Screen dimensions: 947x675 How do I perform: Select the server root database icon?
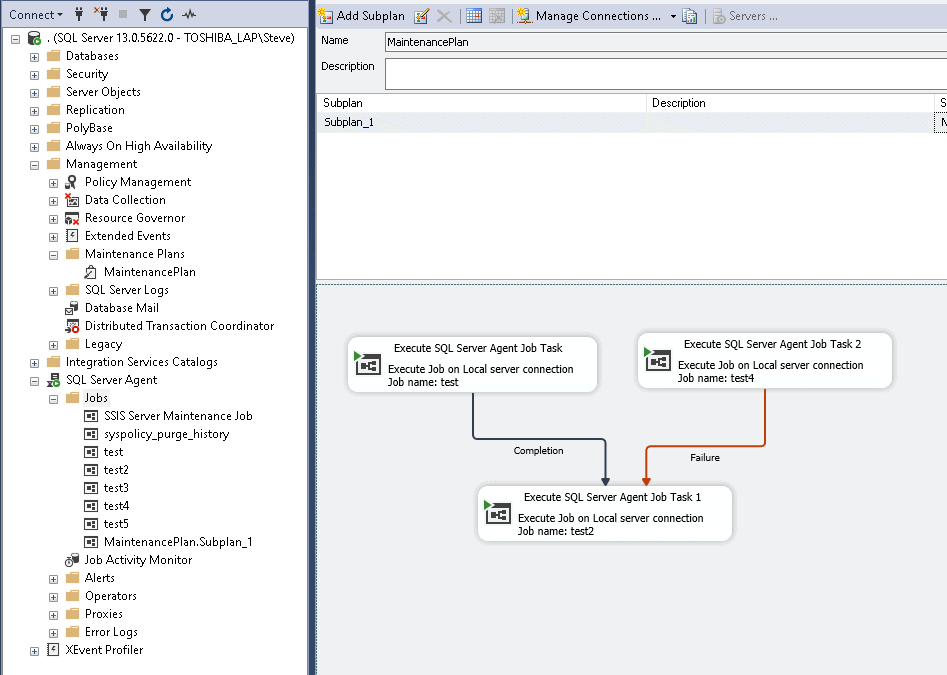click(x=34, y=38)
